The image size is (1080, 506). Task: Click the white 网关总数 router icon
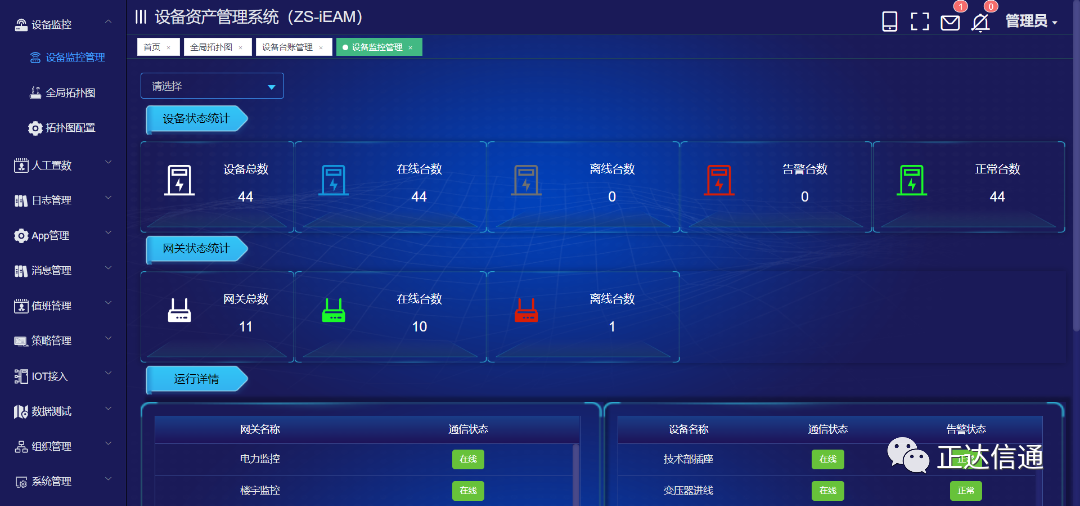pos(179,310)
